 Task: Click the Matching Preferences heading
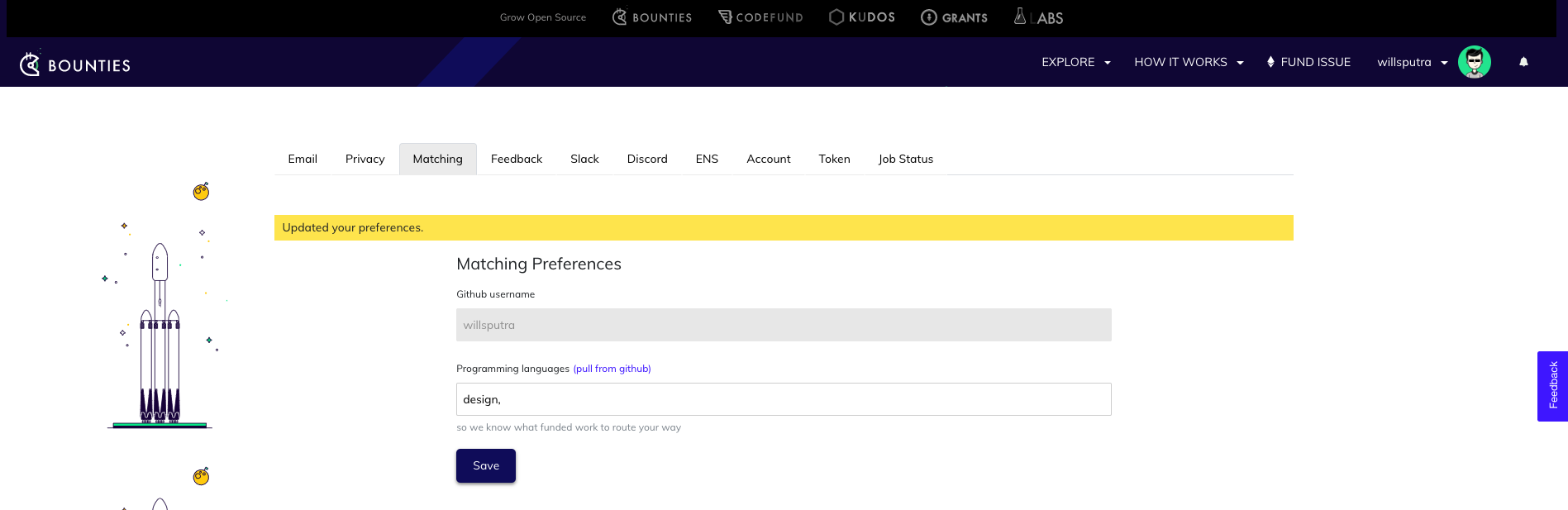click(539, 264)
